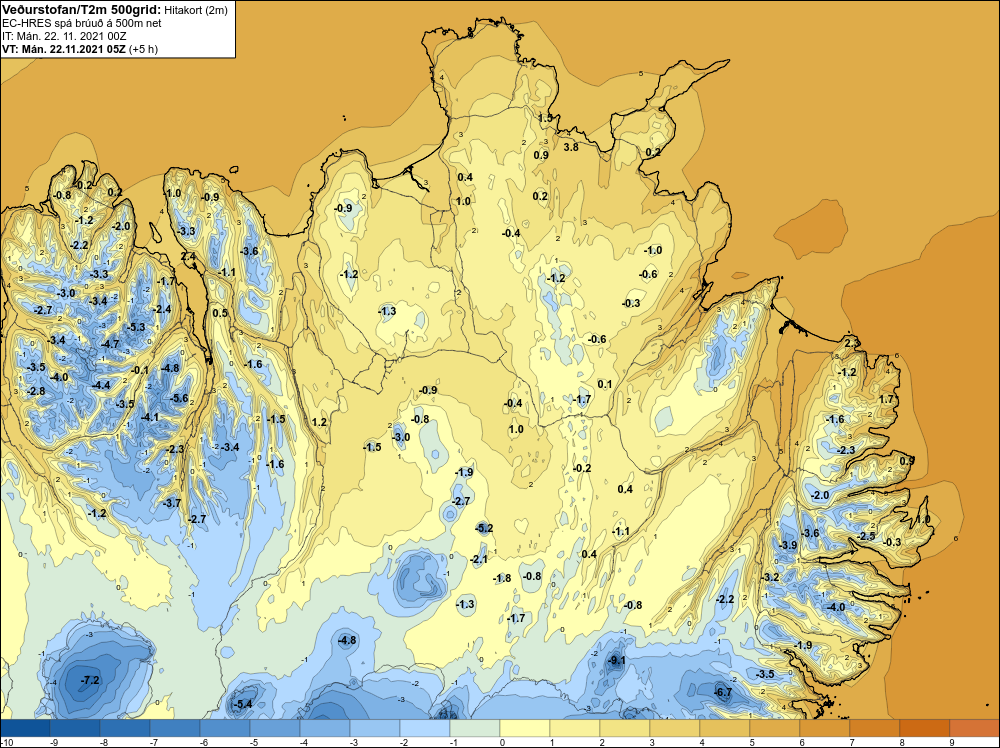Select the 2.3 value on east coast

[x=852, y=343]
